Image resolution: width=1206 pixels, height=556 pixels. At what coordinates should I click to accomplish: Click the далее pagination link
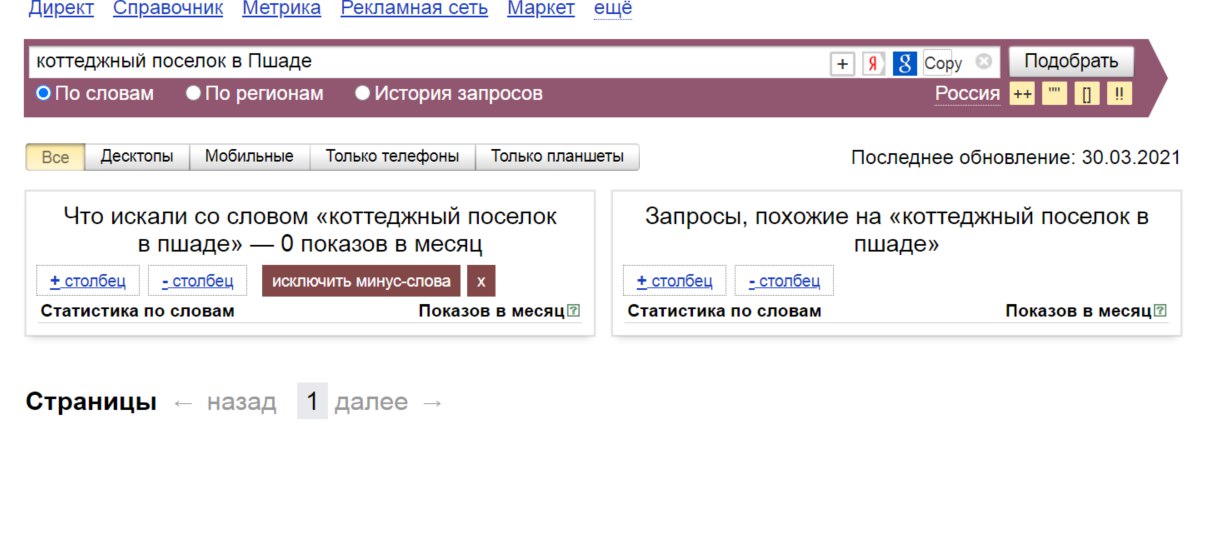coord(371,402)
